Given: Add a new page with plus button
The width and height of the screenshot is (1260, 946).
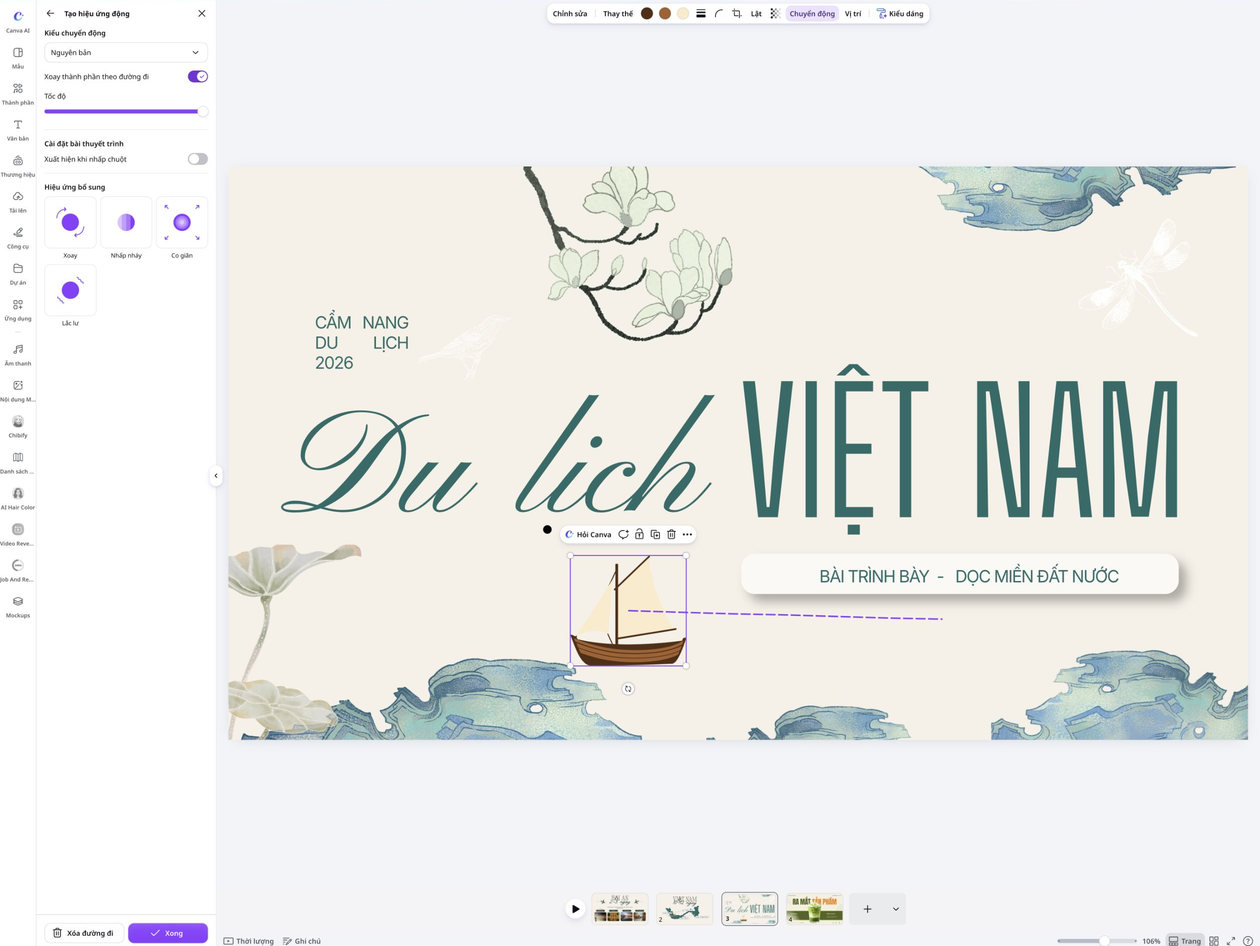Looking at the screenshot, I should pyautogui.click(x=867, y=909).
